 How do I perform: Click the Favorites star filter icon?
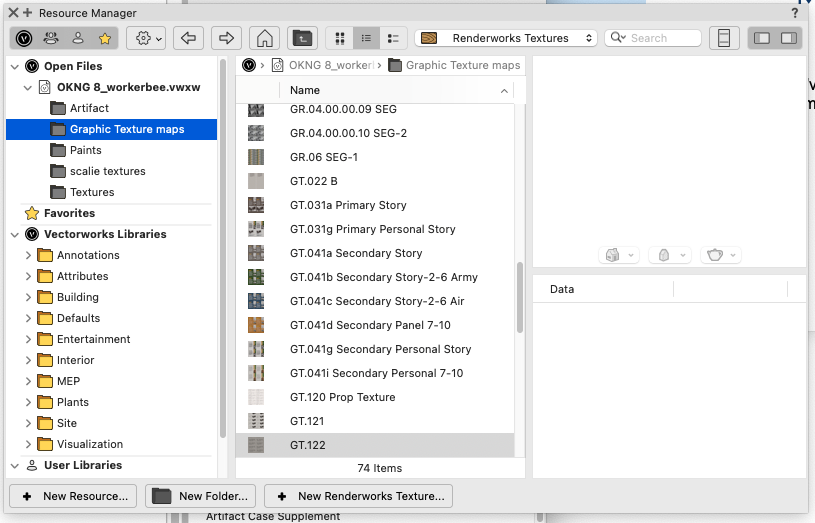click(105, 38)
